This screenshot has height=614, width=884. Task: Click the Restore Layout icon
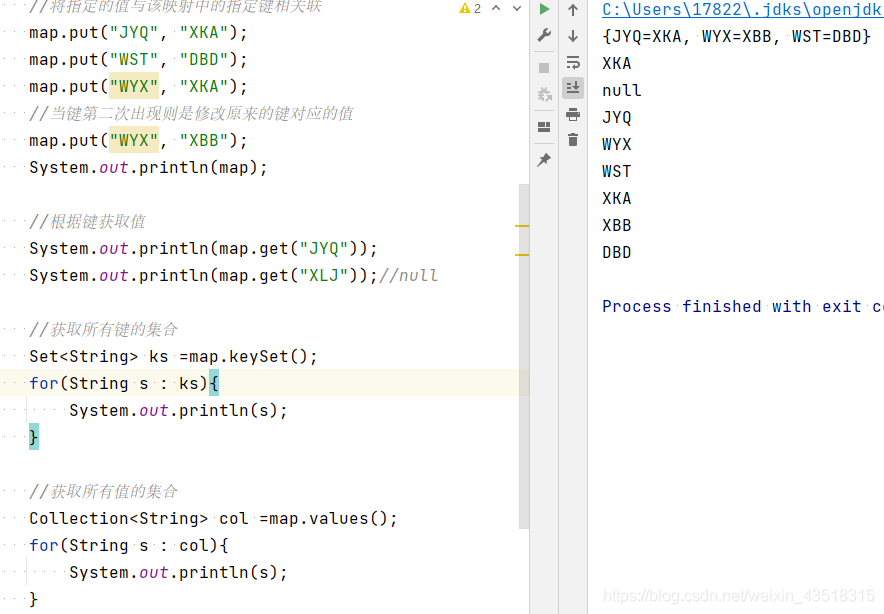pos(544,127)
